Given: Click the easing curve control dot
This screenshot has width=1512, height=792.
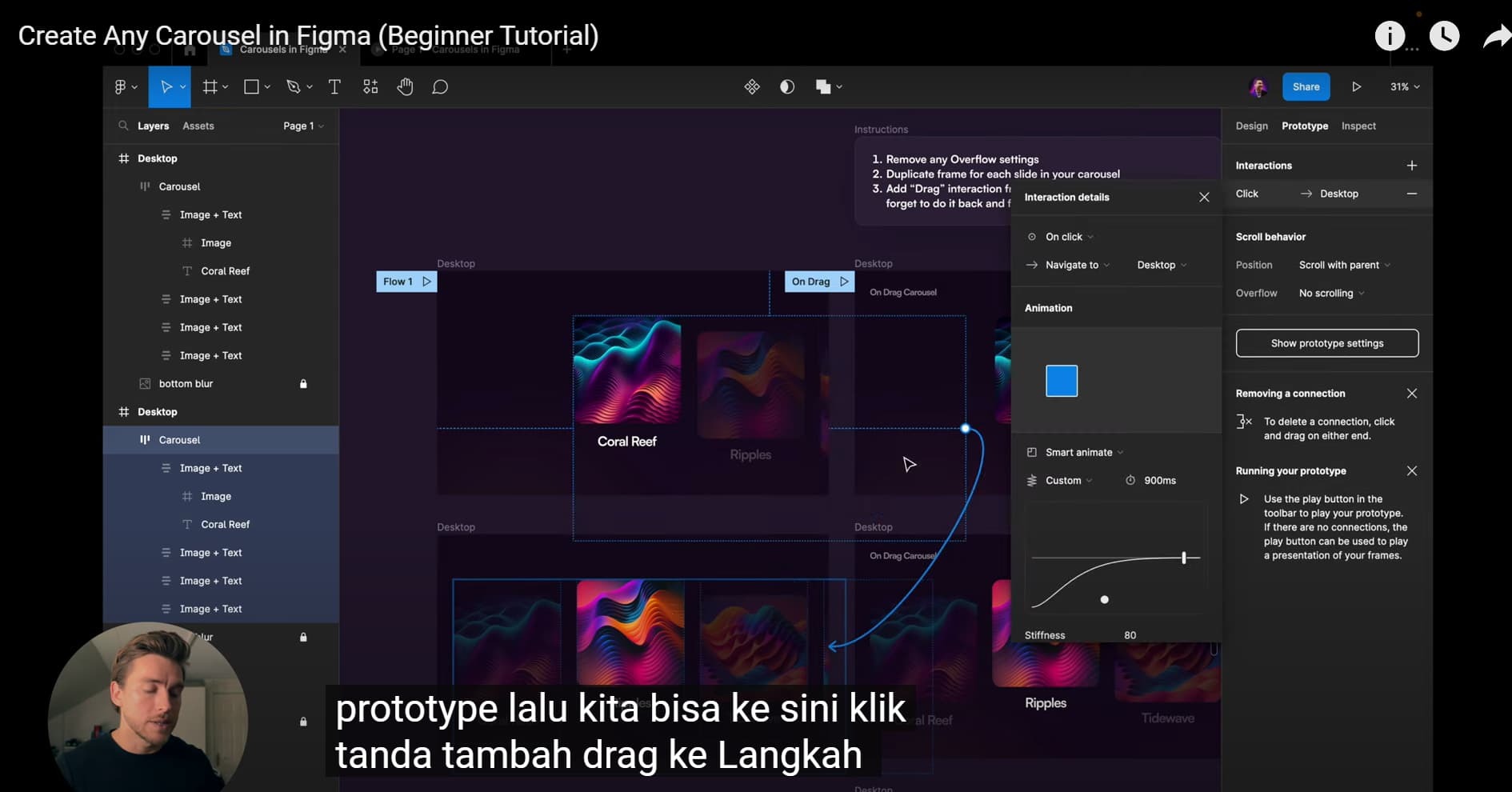Looking at the screenshot, I should tap(1105, 599).
